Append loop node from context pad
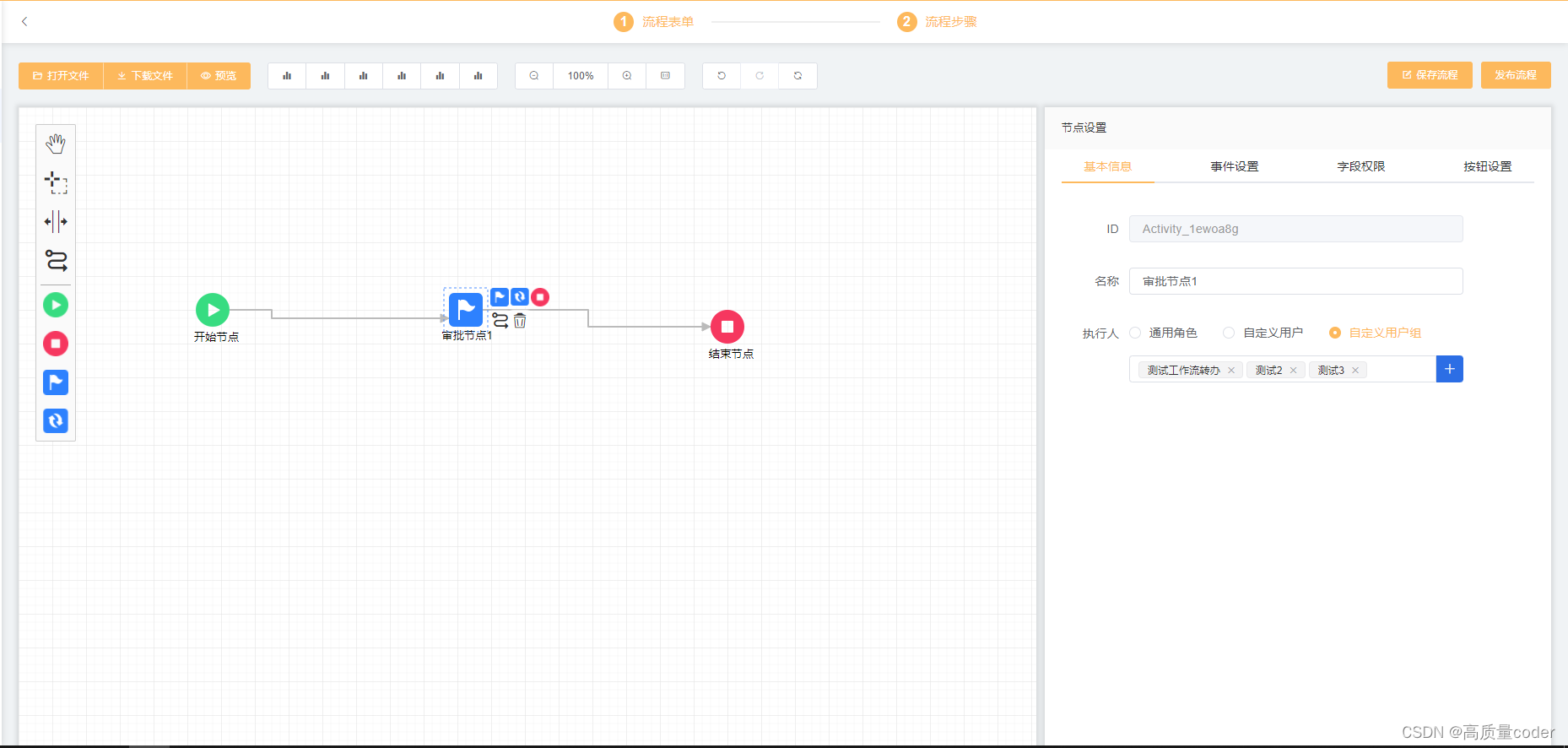 coord(520,296)
